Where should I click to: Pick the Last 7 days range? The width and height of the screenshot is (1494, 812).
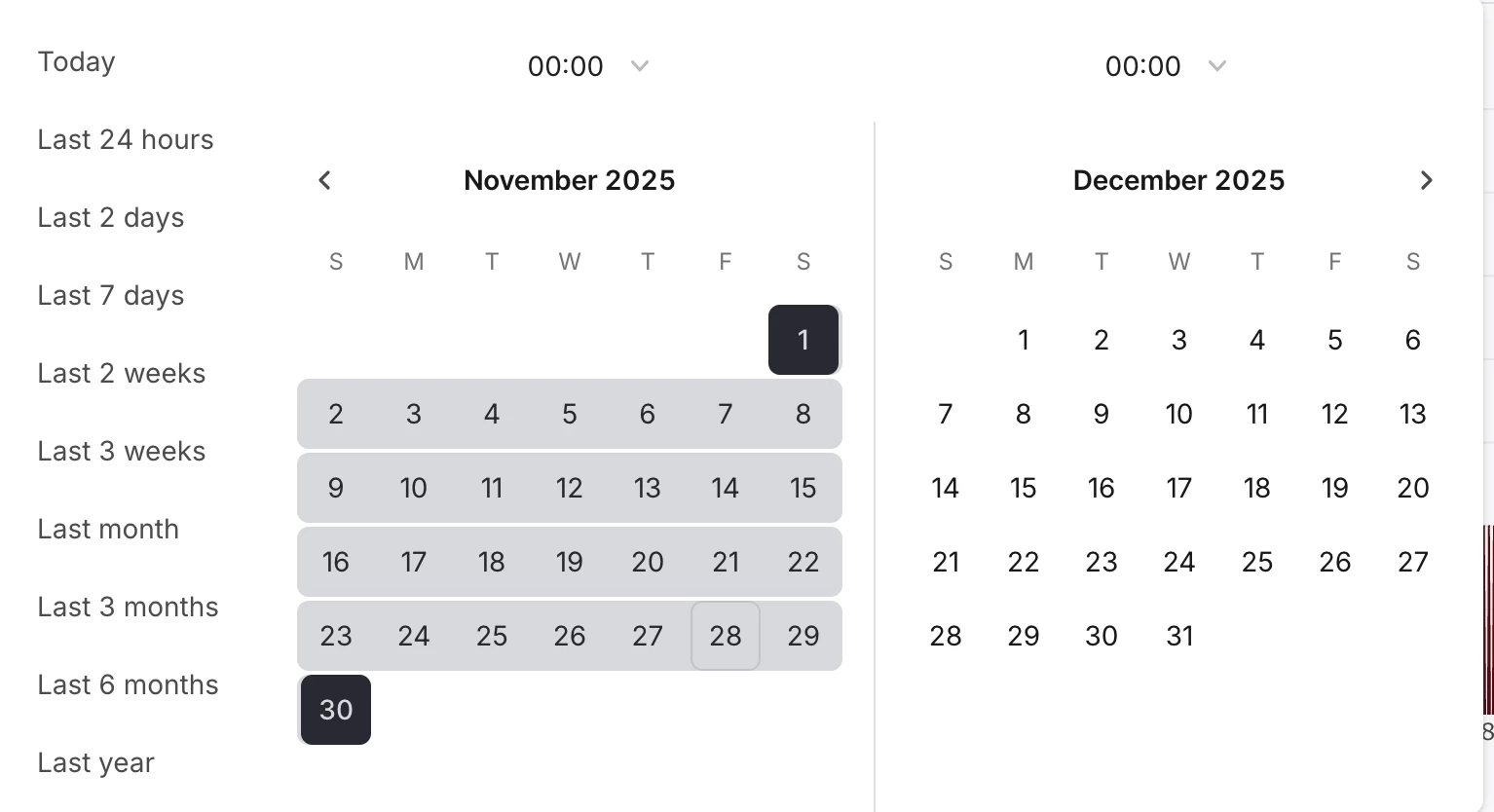(x=110, y=295)
